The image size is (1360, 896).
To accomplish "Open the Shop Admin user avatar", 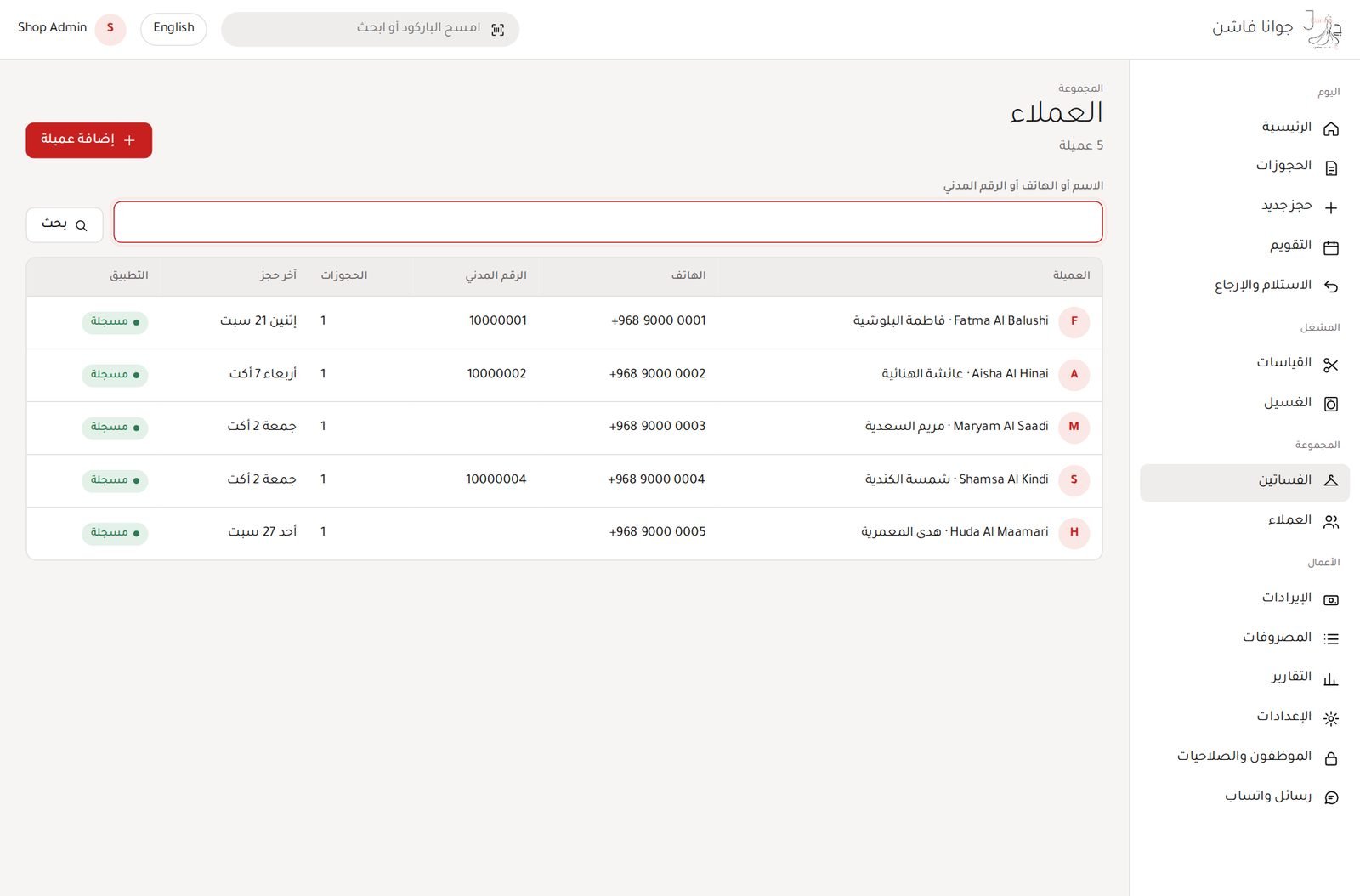I will point(110,29).
